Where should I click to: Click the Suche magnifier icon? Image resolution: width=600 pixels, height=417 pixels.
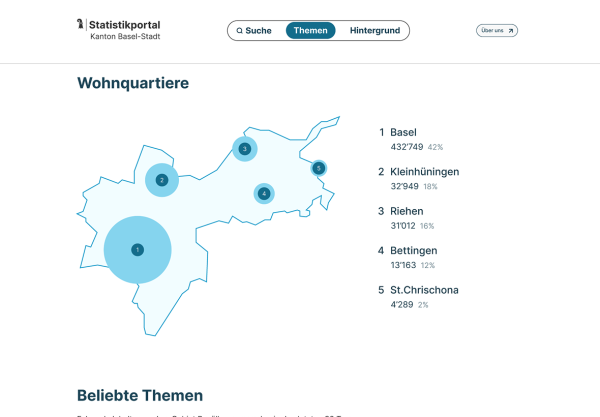click(x=240, y=31)
